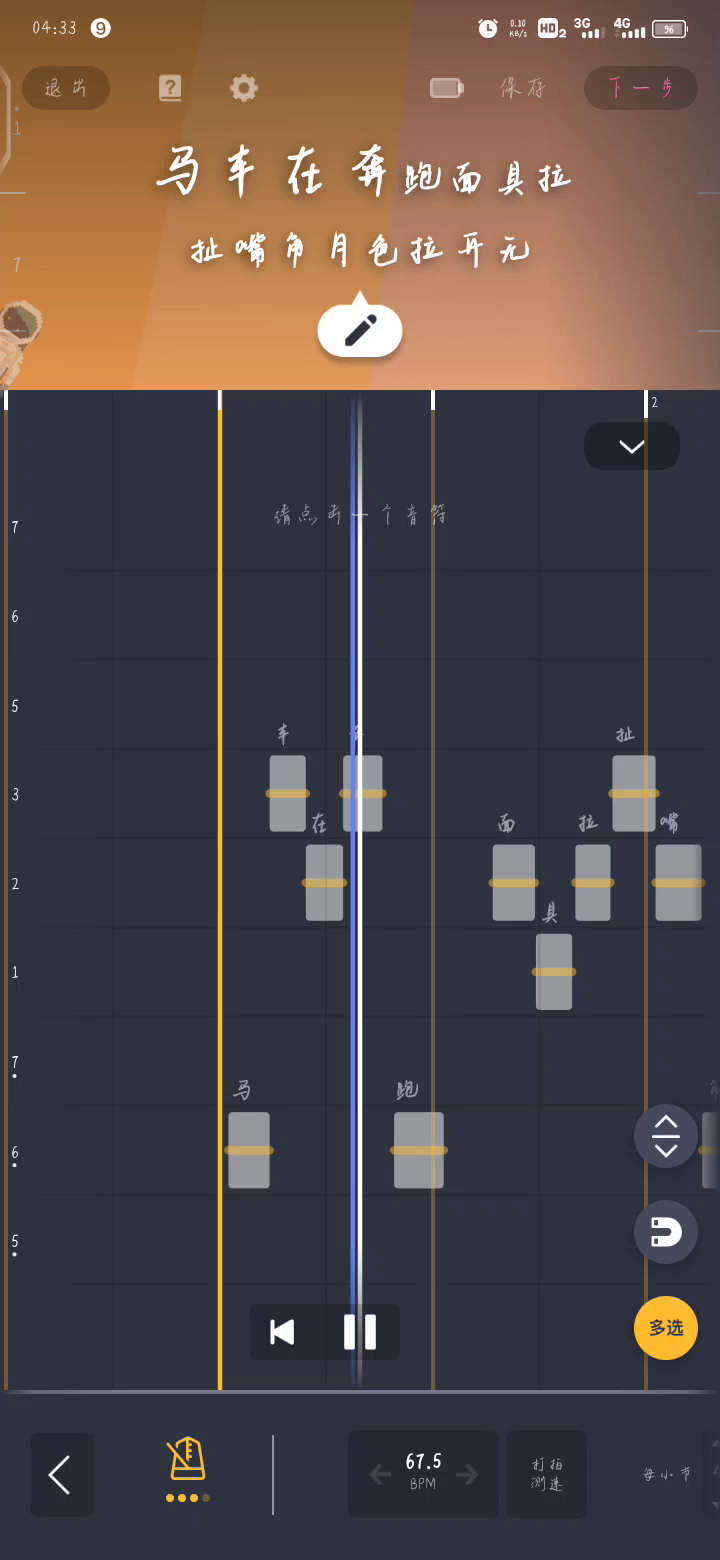Decrease BPM with left arrow
This screenshot has width=720, height=1560.
coord(380,1474)
